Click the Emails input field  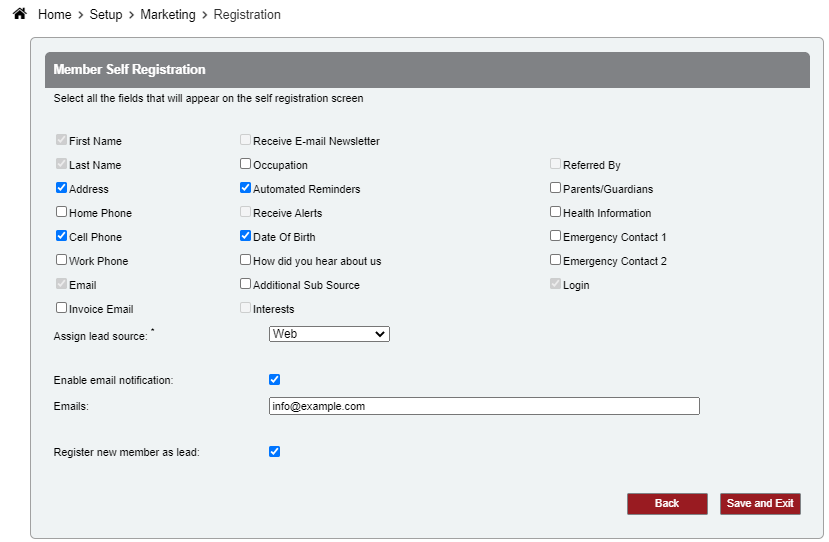tap(484, 406)
